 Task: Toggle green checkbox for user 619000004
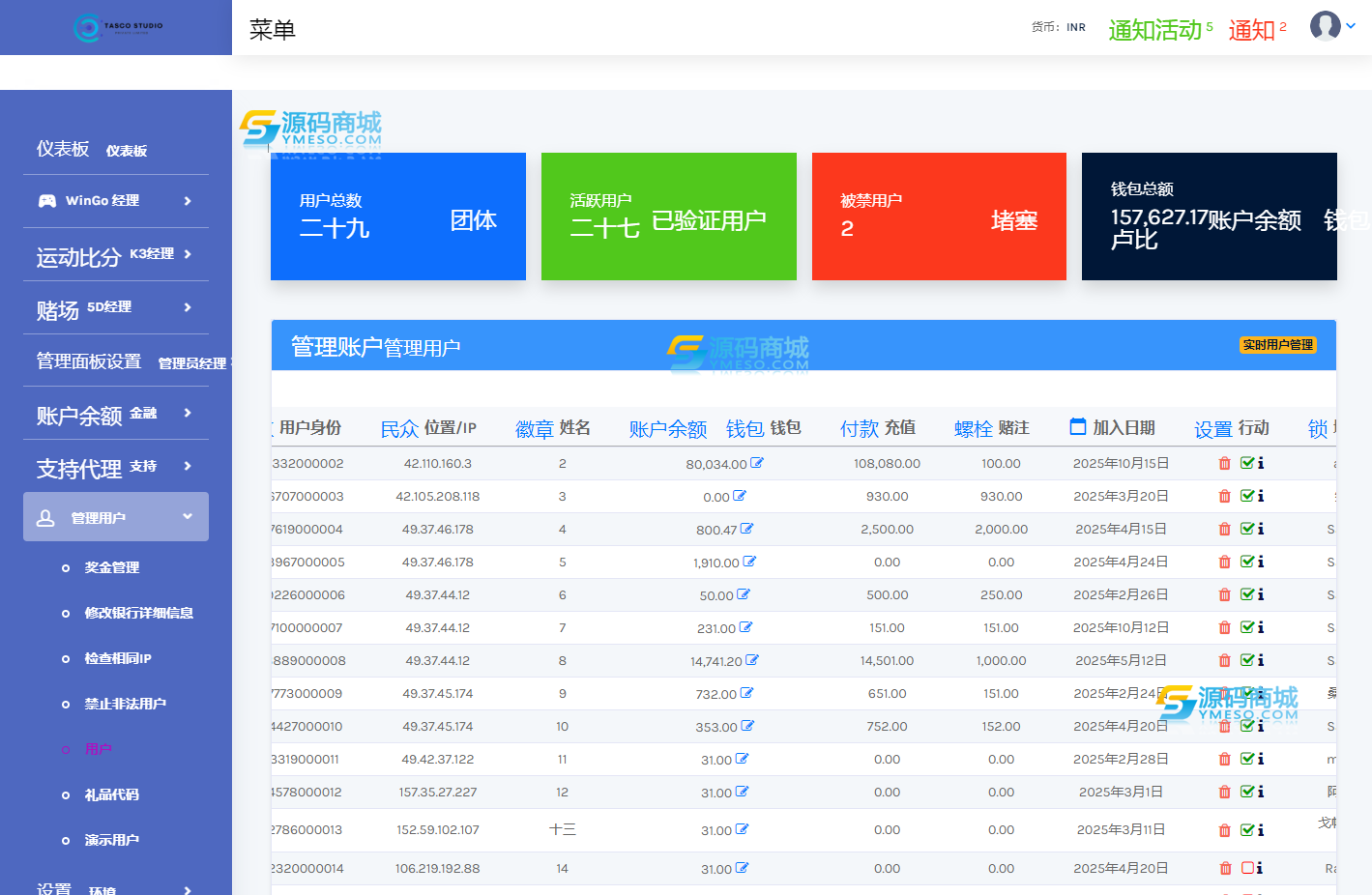[1247, 530]
